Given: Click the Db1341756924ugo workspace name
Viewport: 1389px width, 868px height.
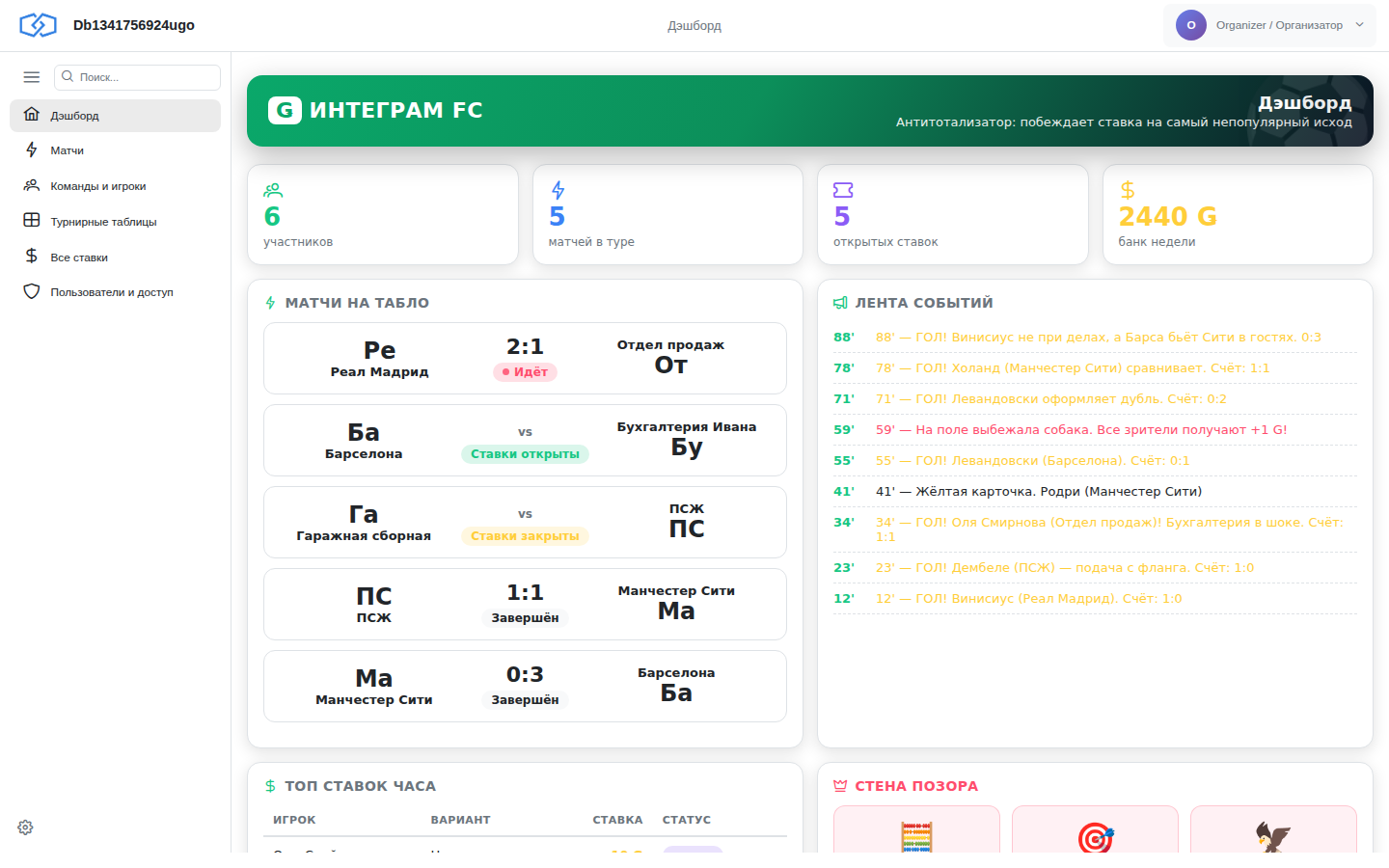Looking at the screenshot, I should 134,25.
